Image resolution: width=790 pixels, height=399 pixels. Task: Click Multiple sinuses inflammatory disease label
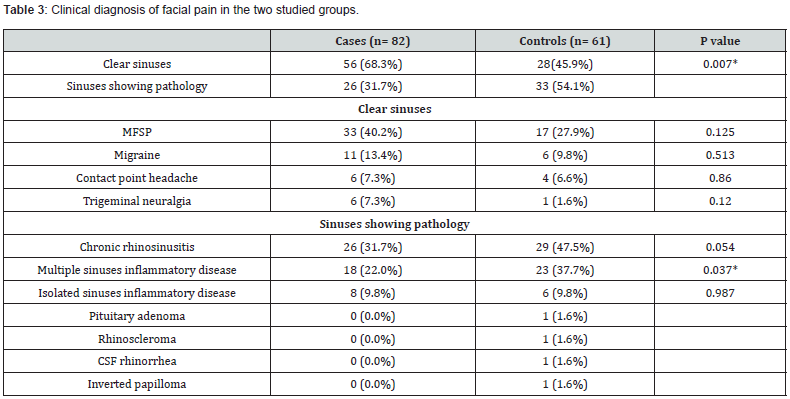[137, 270]
